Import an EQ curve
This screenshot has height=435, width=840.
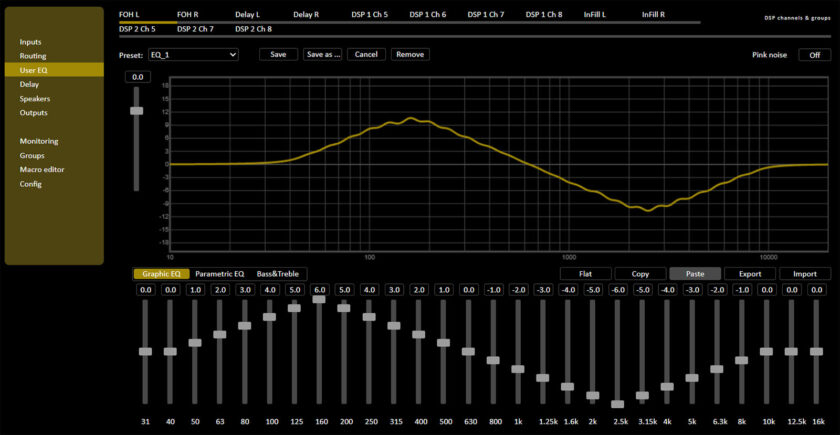coord(804,273)
